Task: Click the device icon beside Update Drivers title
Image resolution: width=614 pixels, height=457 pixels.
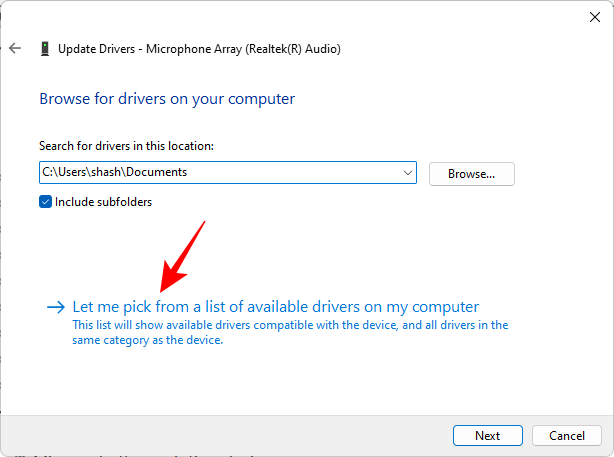Action: [45, 49]
